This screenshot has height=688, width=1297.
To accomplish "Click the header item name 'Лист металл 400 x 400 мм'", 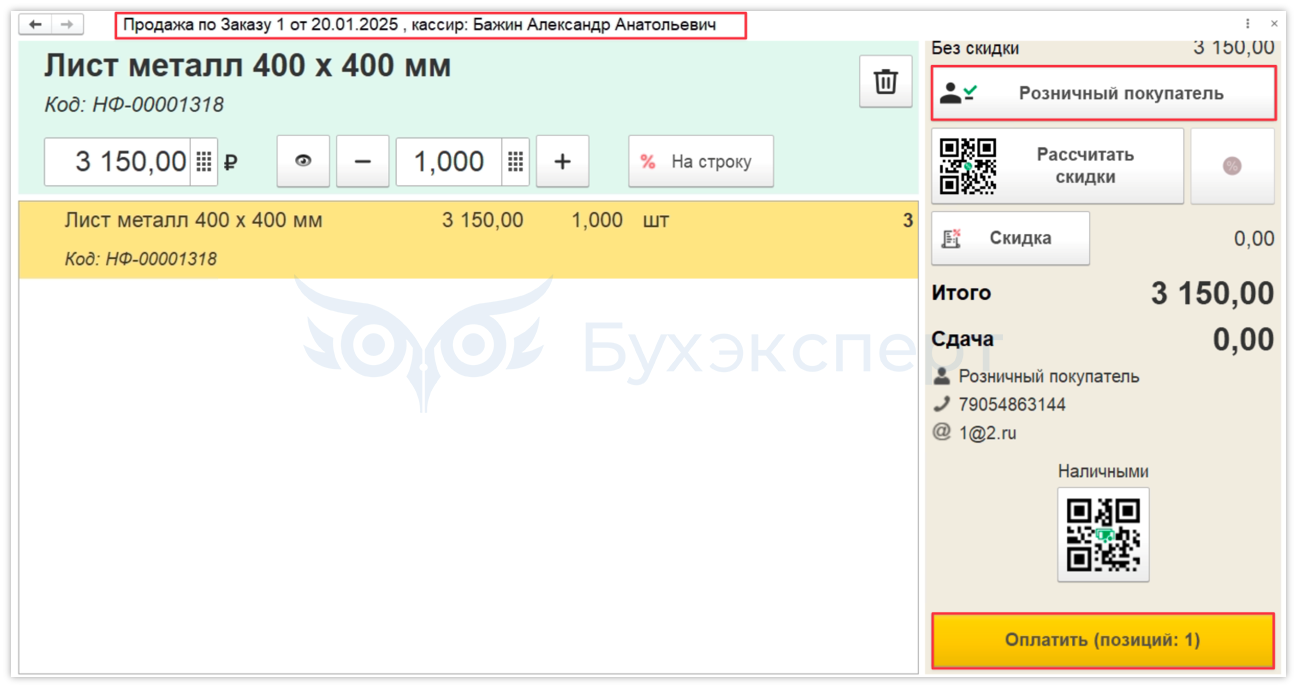I will pyautogui.click(x=247, y=66).
